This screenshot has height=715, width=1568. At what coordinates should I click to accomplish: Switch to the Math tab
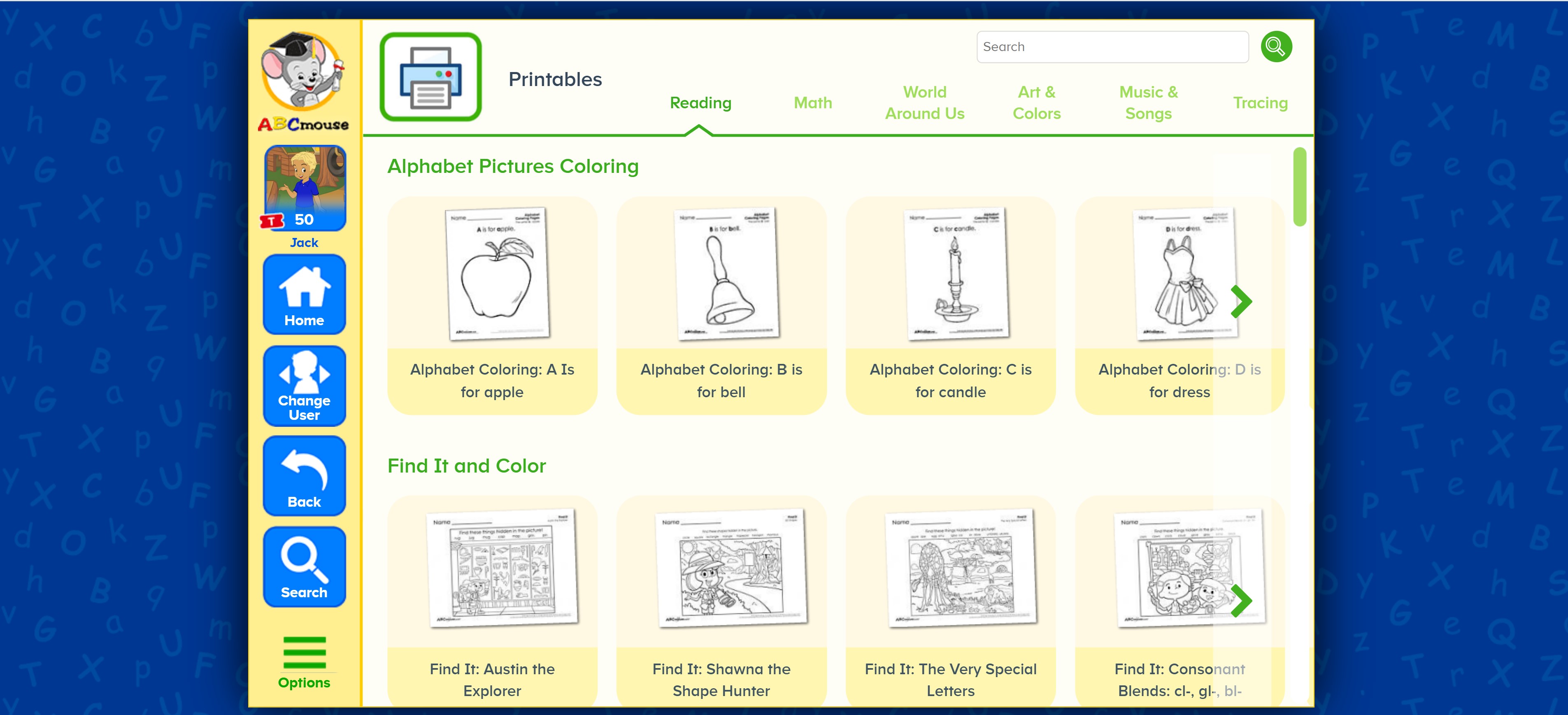coord(812,102)
